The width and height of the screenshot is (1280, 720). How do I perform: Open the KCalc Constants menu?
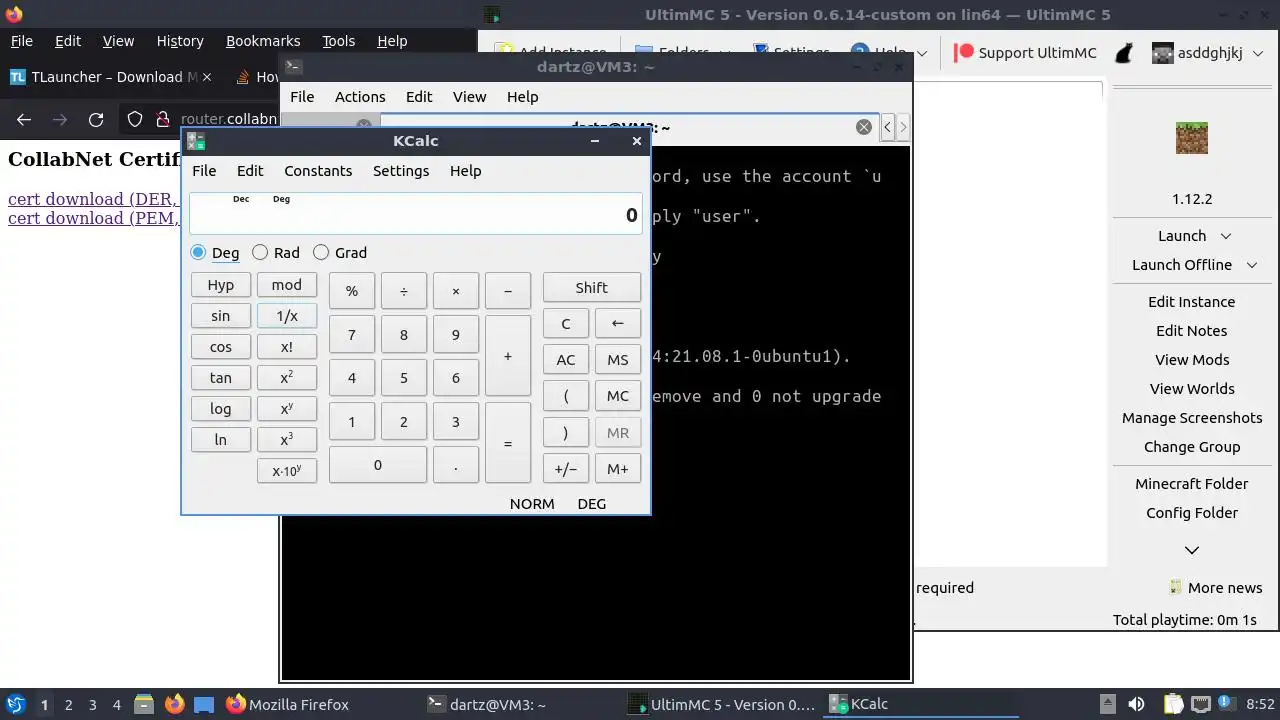(318, 171)
